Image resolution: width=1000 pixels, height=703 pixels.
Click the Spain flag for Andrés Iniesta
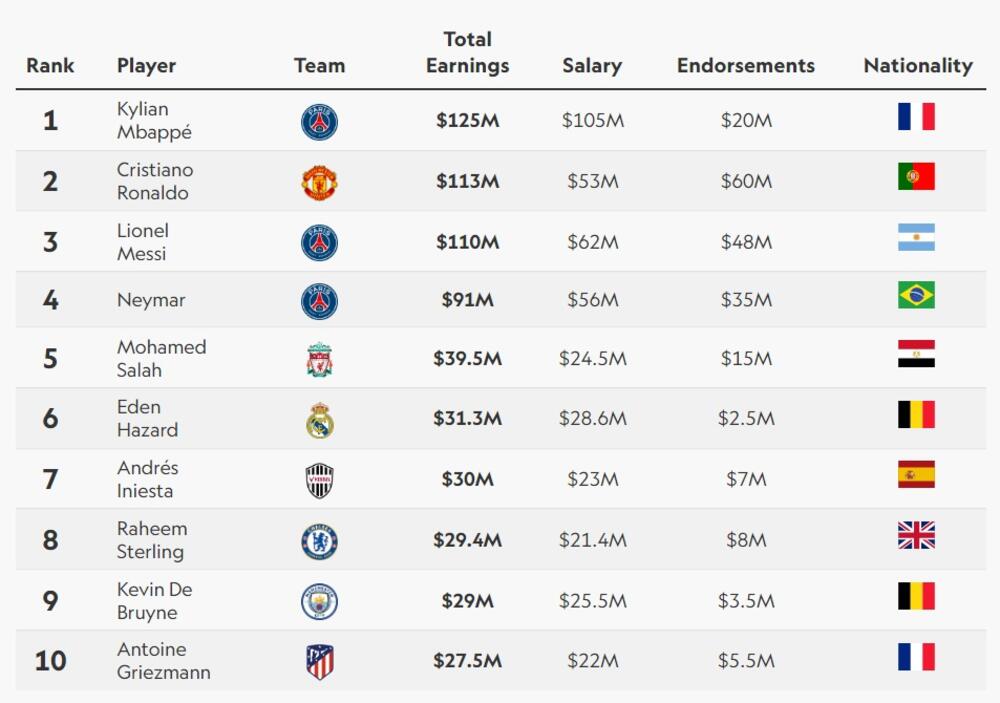point(916,474)
